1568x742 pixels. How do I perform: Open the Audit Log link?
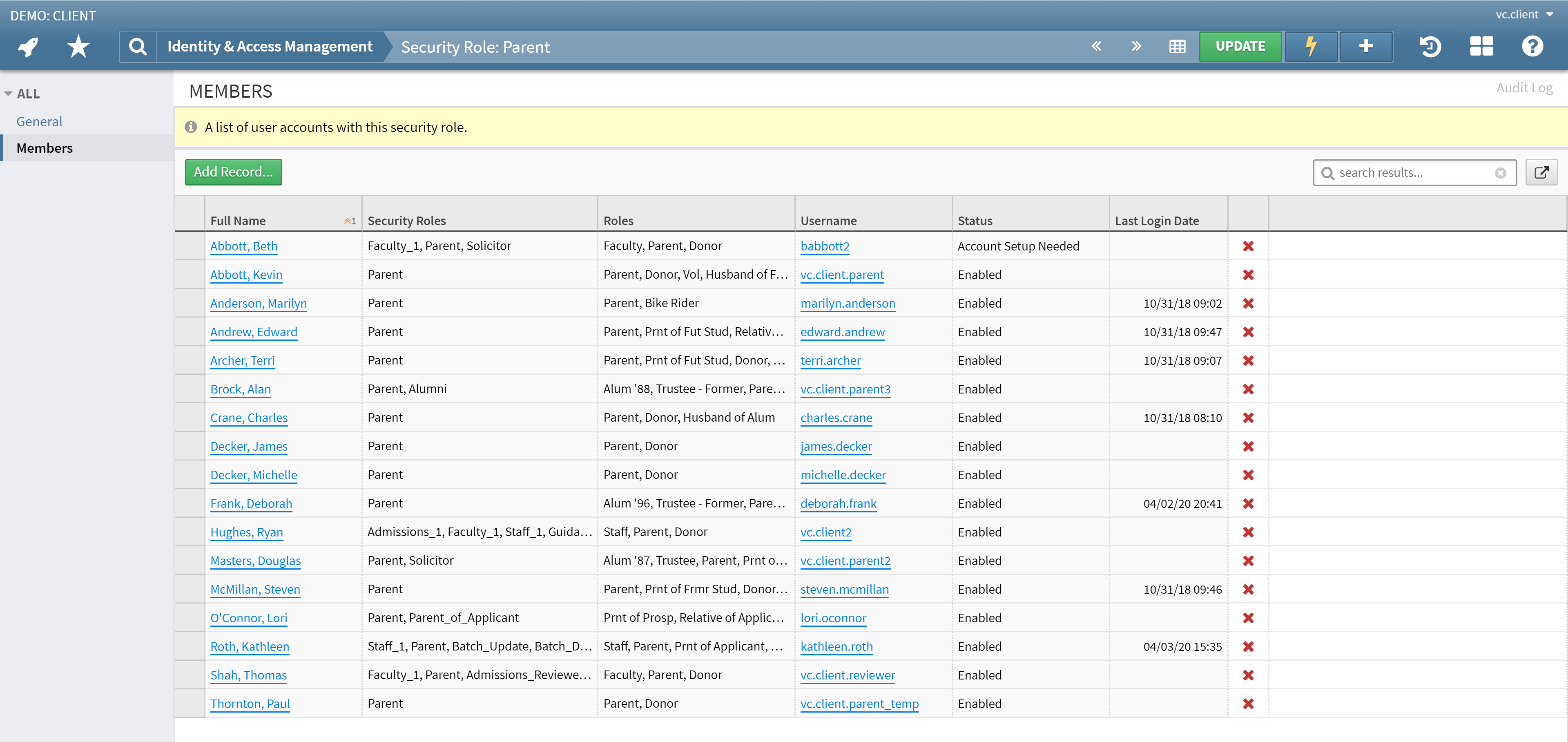coord(1524,88)
